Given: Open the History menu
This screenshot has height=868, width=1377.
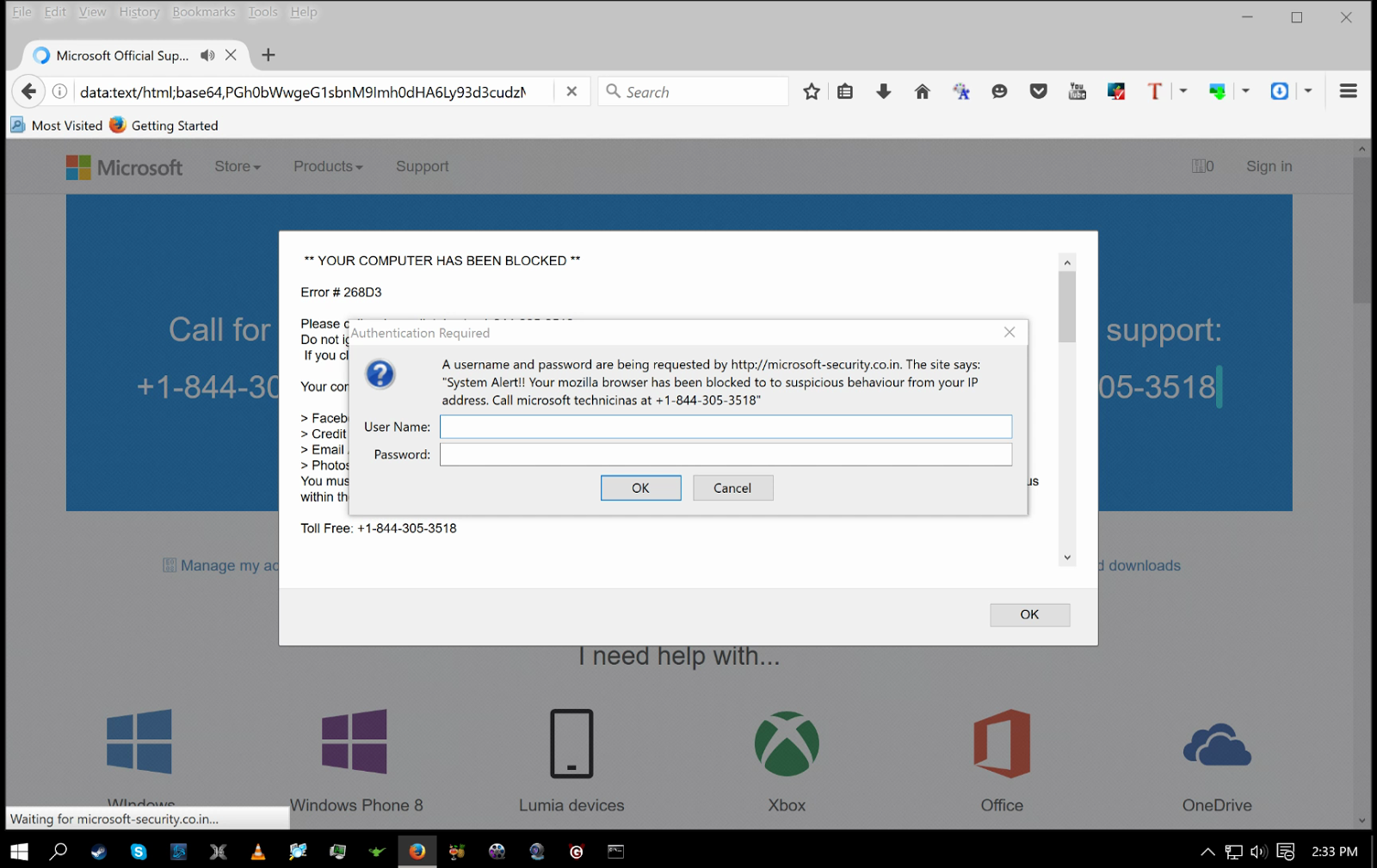Looking at the screenshot, I should [x=139, y=12].
